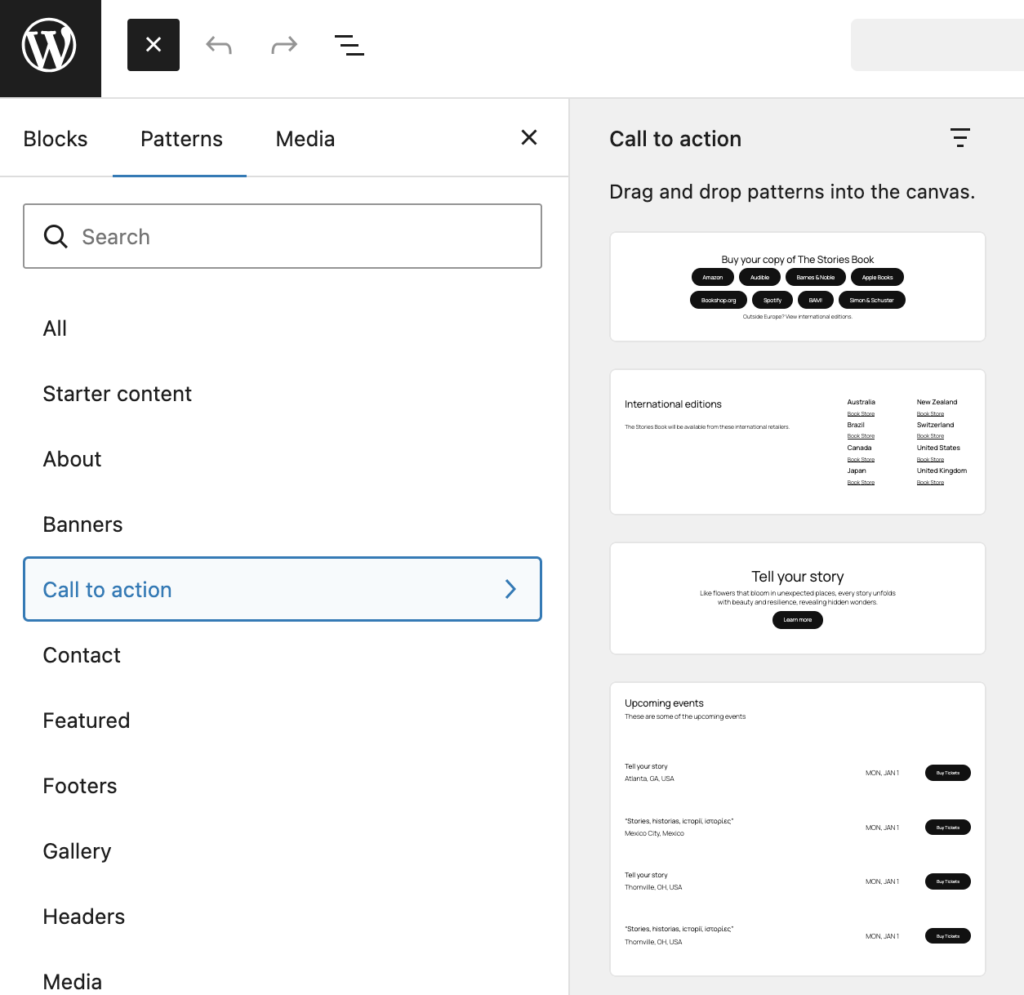This screenshot has width=1024, height=995.
Task: Focus the Search patterns input field
Action: tap(300, 237)
